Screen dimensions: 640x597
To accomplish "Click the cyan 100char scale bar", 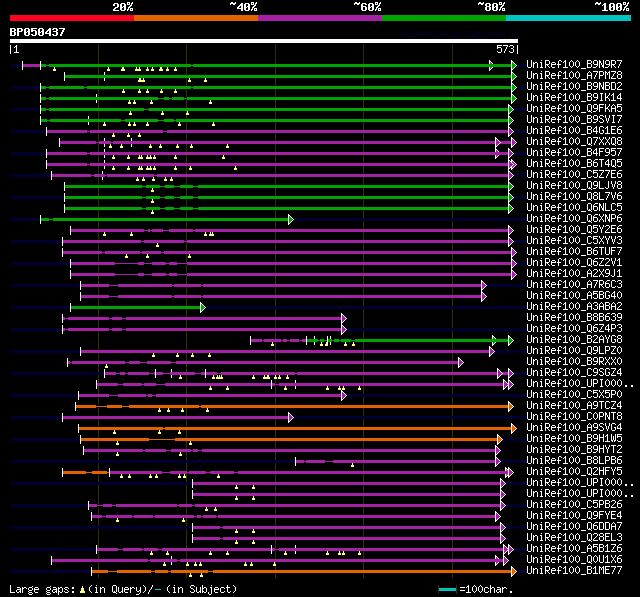I will [447, 589].
